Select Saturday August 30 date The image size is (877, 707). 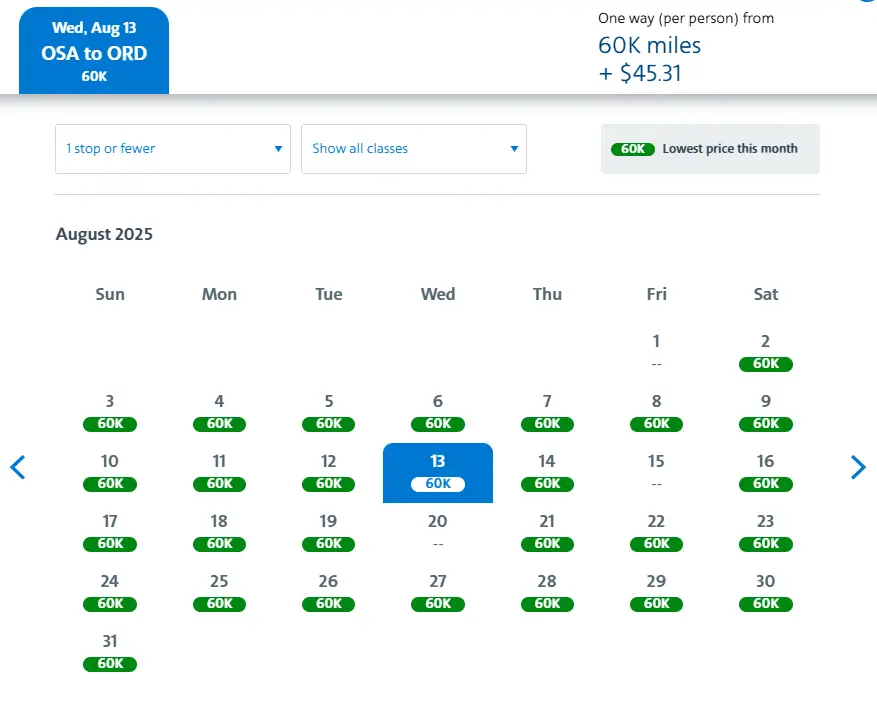[x=766, y=592]
